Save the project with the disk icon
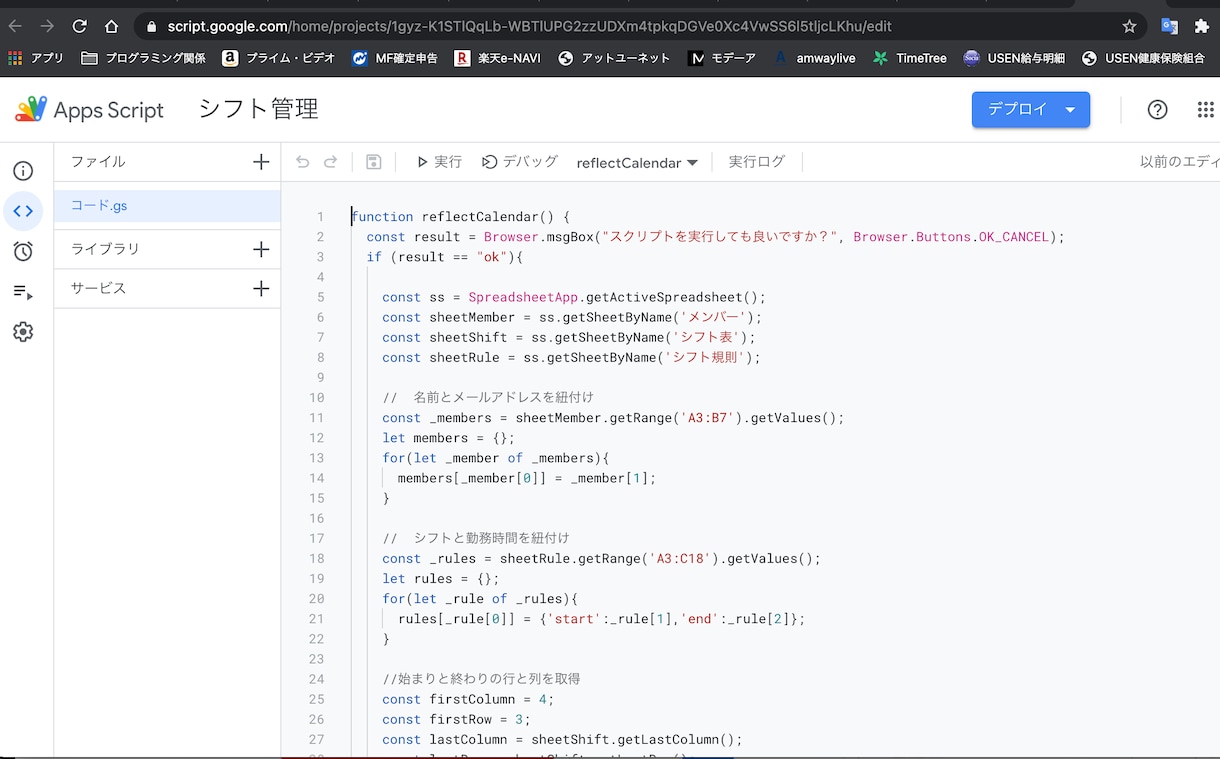 tap(373, 162)
